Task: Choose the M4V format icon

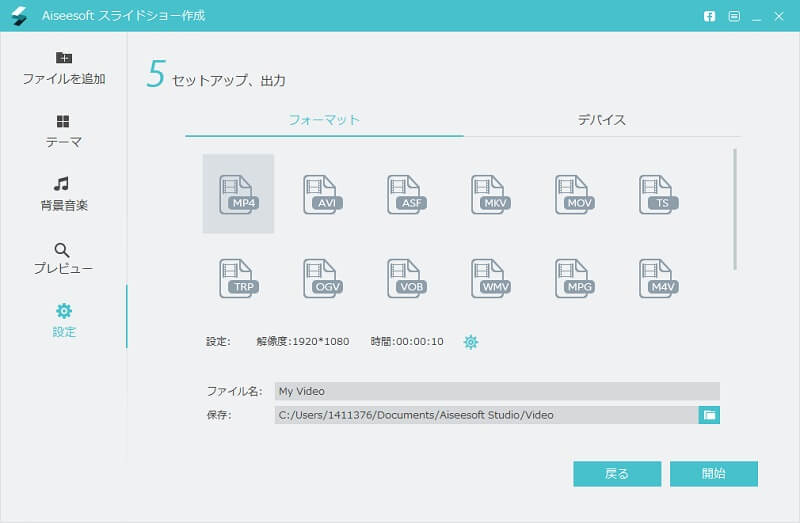Action: tap(659, 278)
